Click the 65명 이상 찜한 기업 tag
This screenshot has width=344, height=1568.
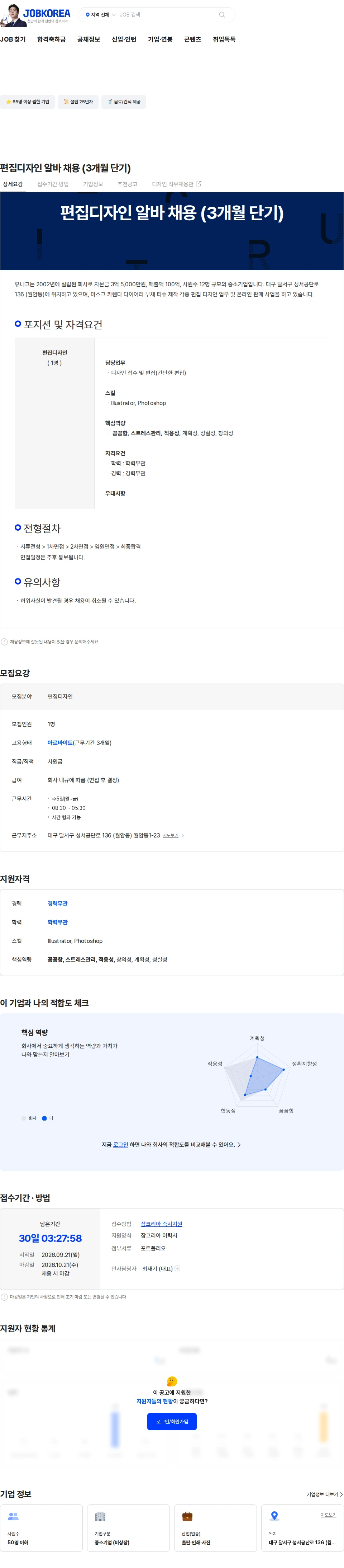pos(27,102)
